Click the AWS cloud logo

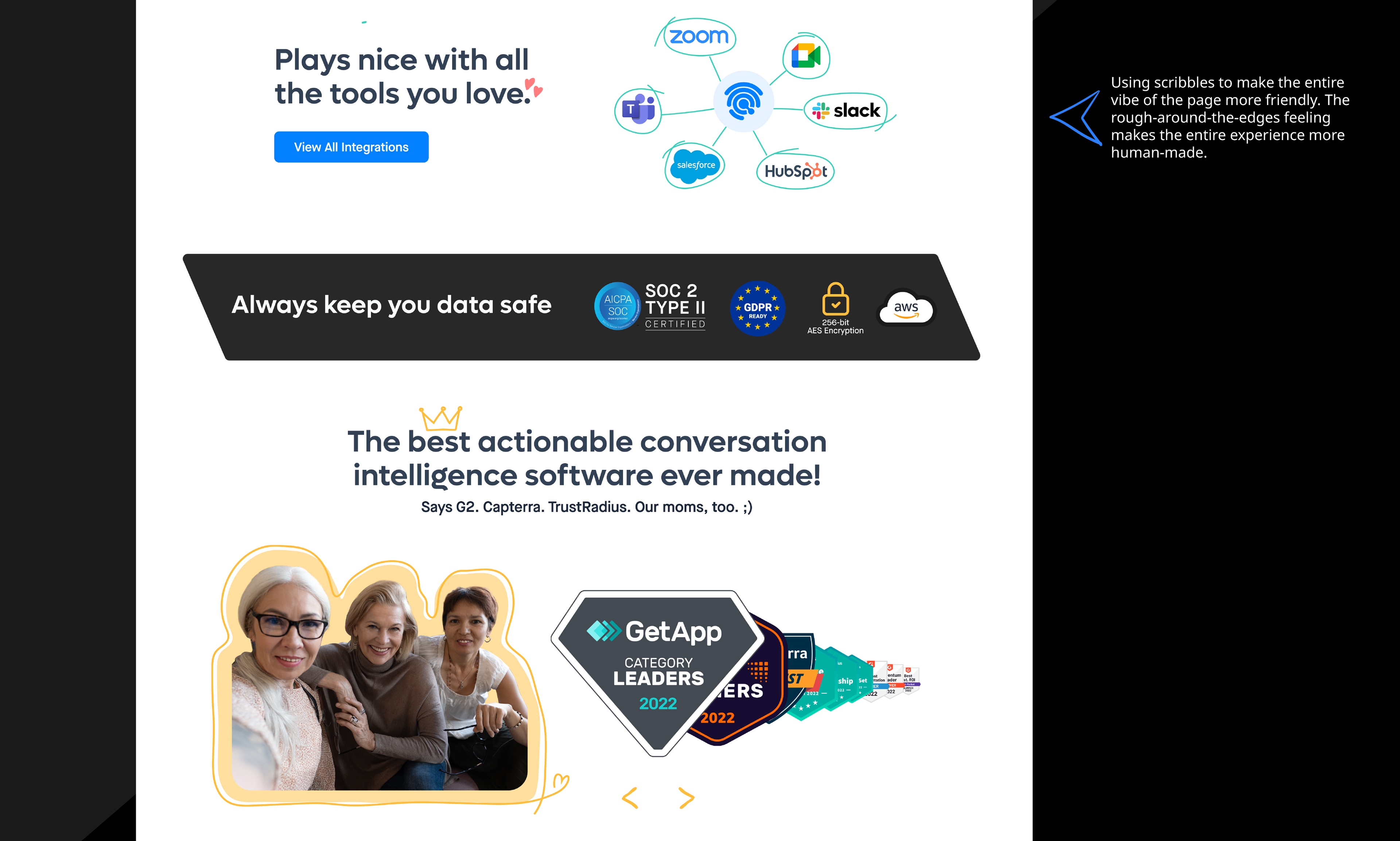point(906,308)
